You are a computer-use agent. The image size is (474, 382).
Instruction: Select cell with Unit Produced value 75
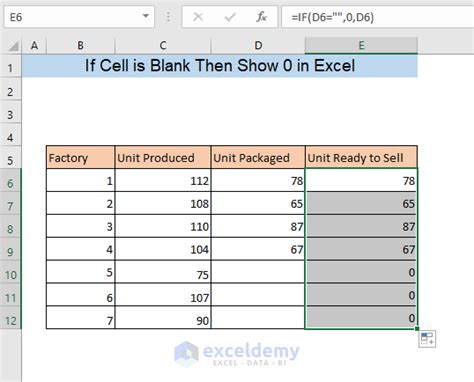163,272
